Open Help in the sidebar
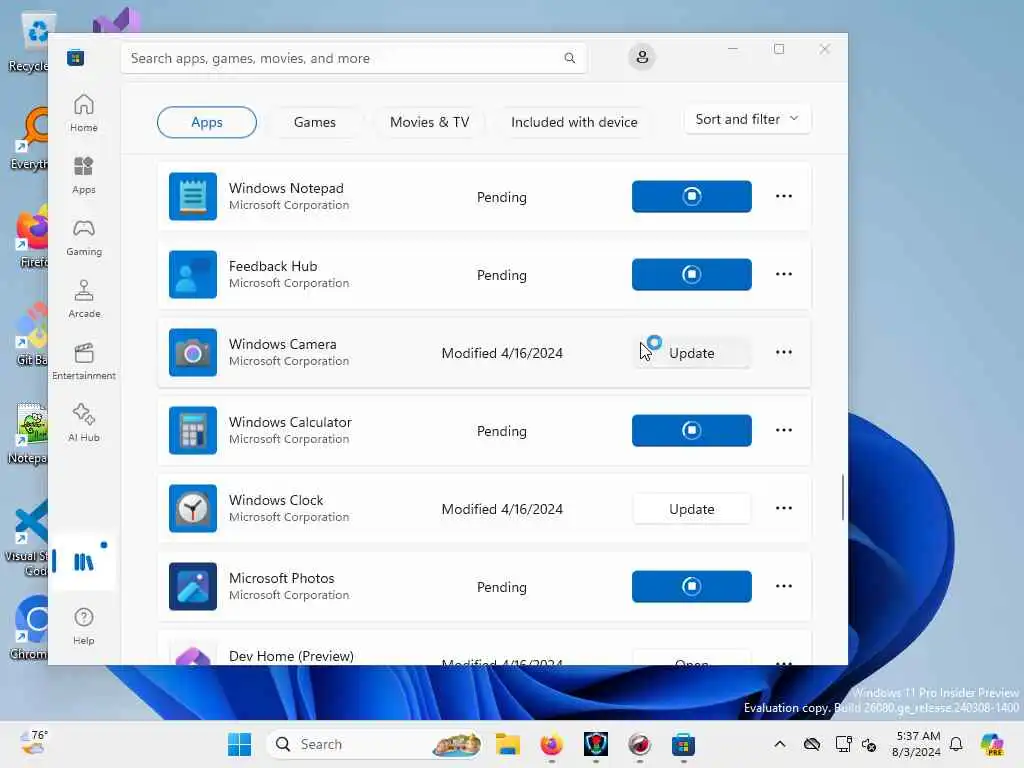1024x768 pixels. click(x=84, y=626)
